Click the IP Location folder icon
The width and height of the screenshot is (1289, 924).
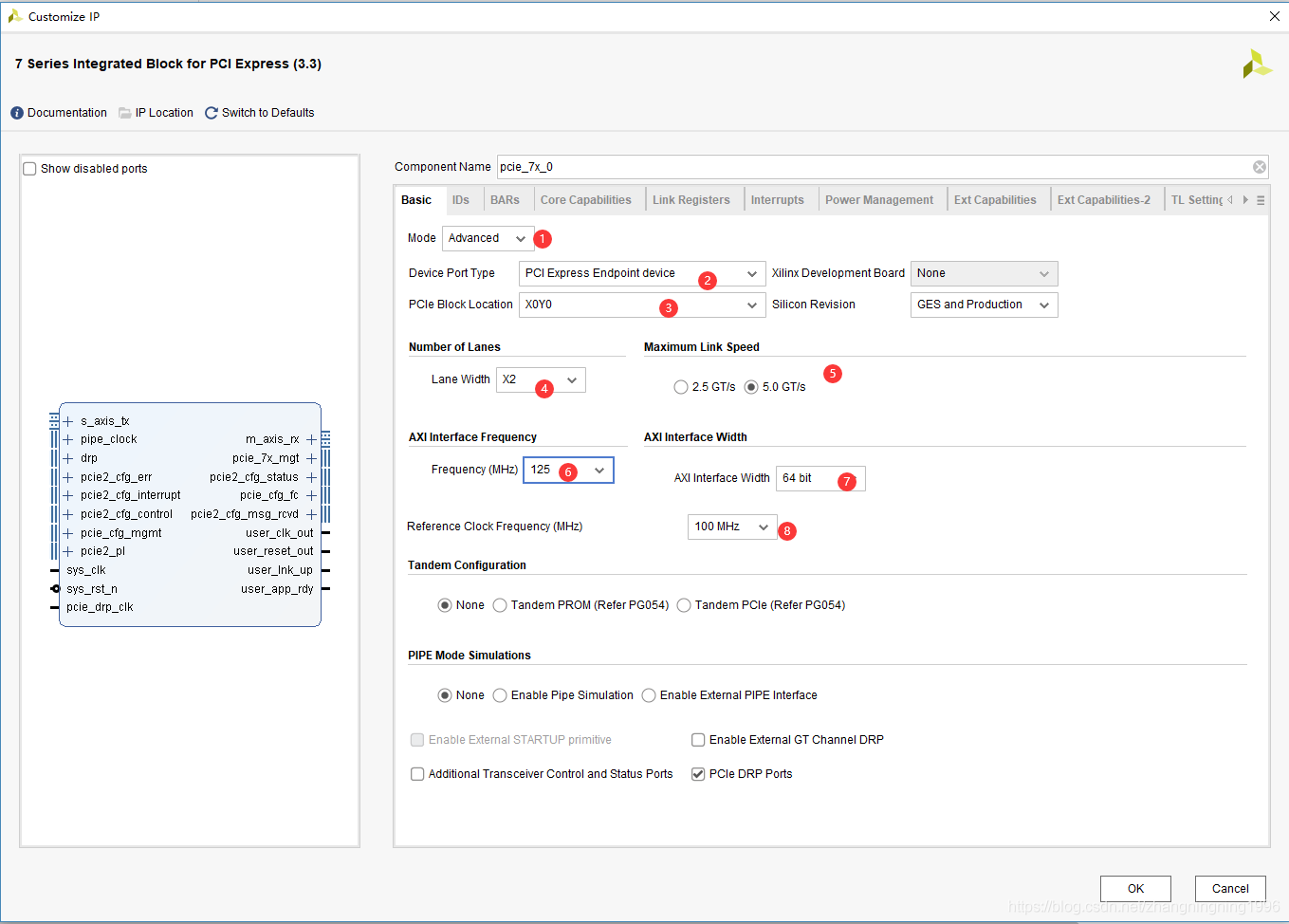[x=125, y=113]
